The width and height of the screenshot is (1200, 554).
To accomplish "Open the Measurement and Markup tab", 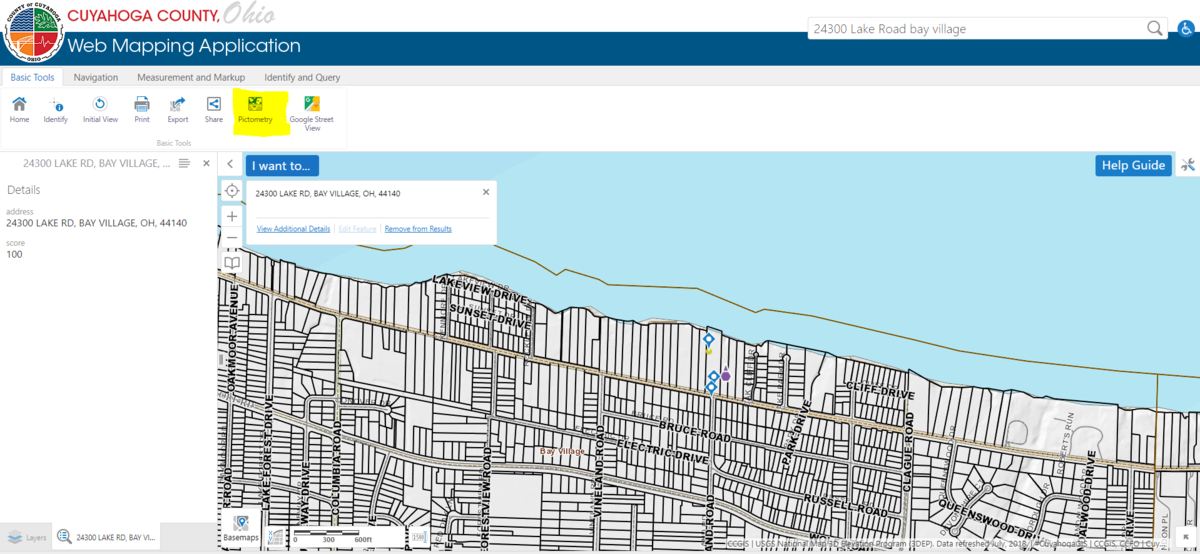I will coord(191,77).
